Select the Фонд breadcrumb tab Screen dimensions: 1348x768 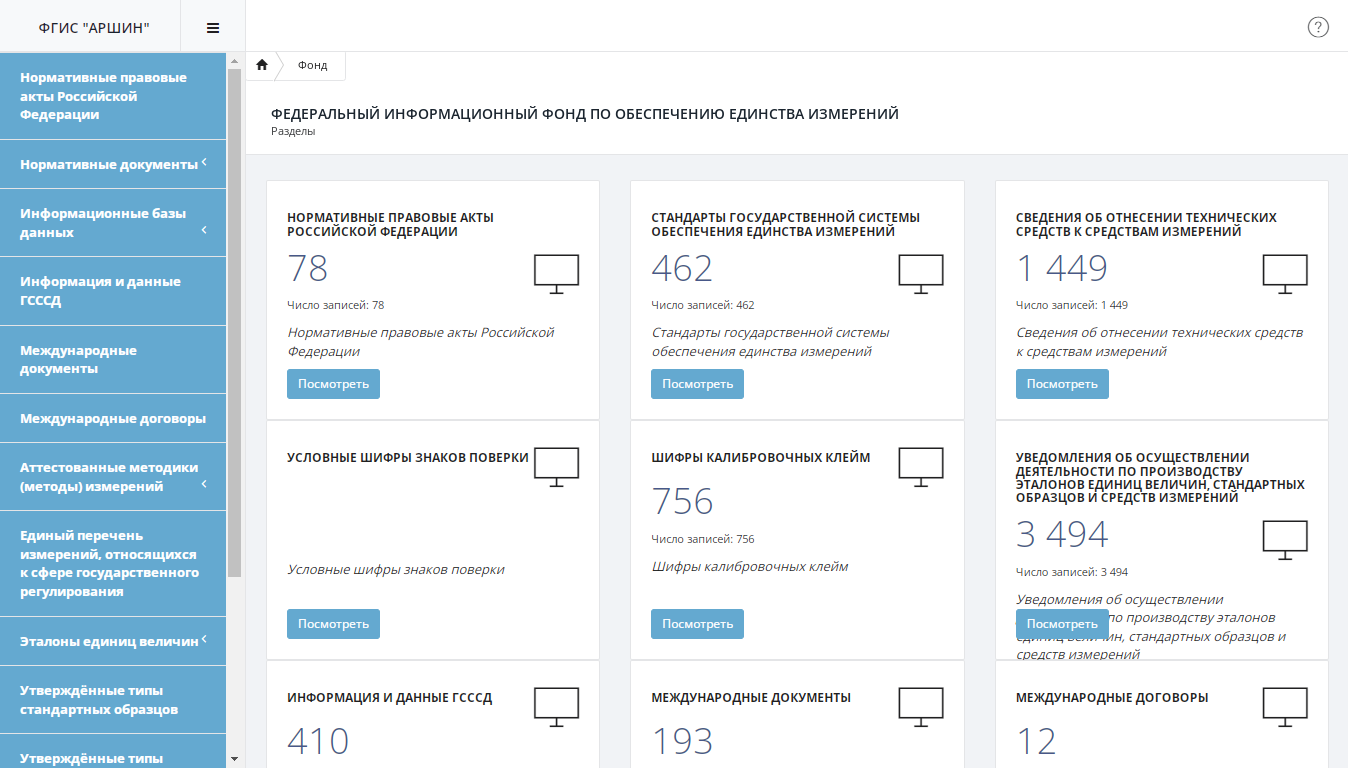pyautogui.click(x=312, y=65)
